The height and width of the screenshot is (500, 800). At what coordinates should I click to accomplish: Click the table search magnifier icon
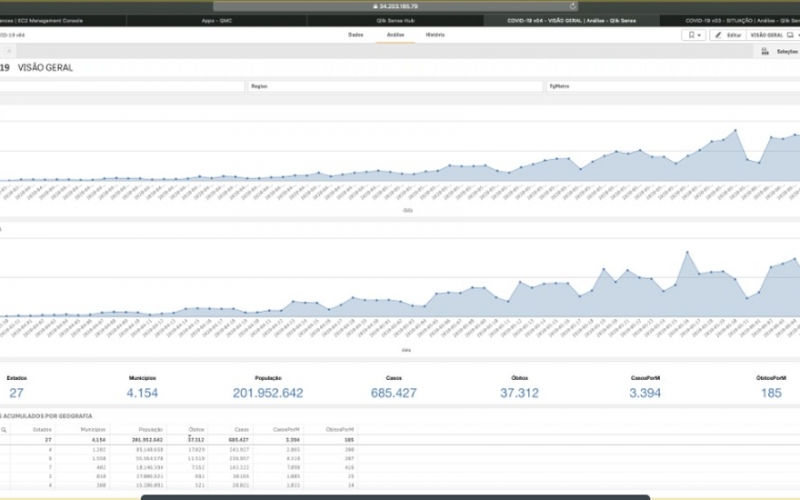(x=4, y=428)
